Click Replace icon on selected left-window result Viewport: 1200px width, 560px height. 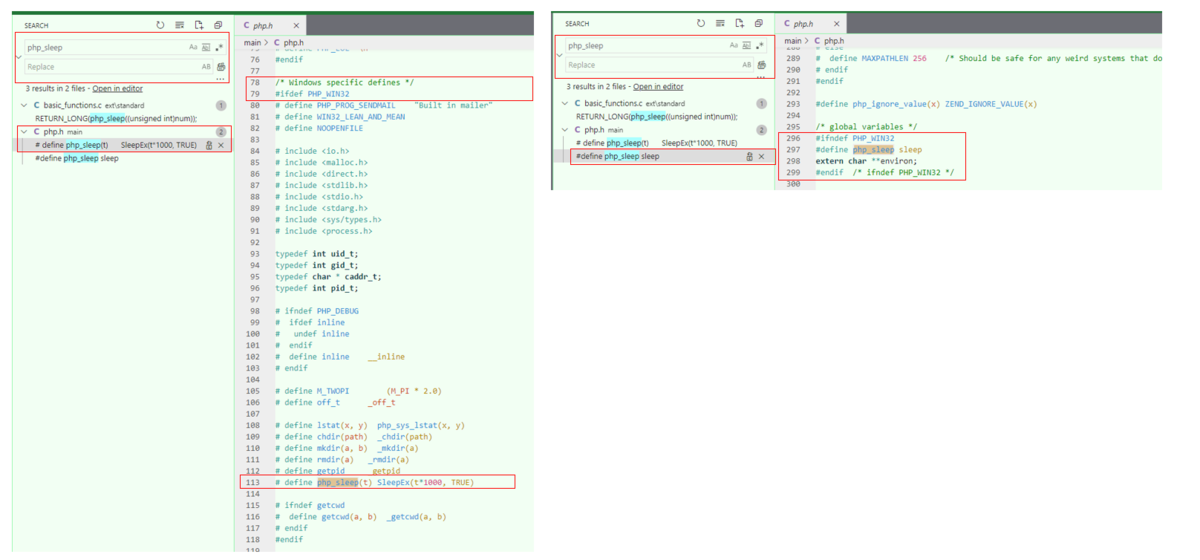tap(208, 145)
